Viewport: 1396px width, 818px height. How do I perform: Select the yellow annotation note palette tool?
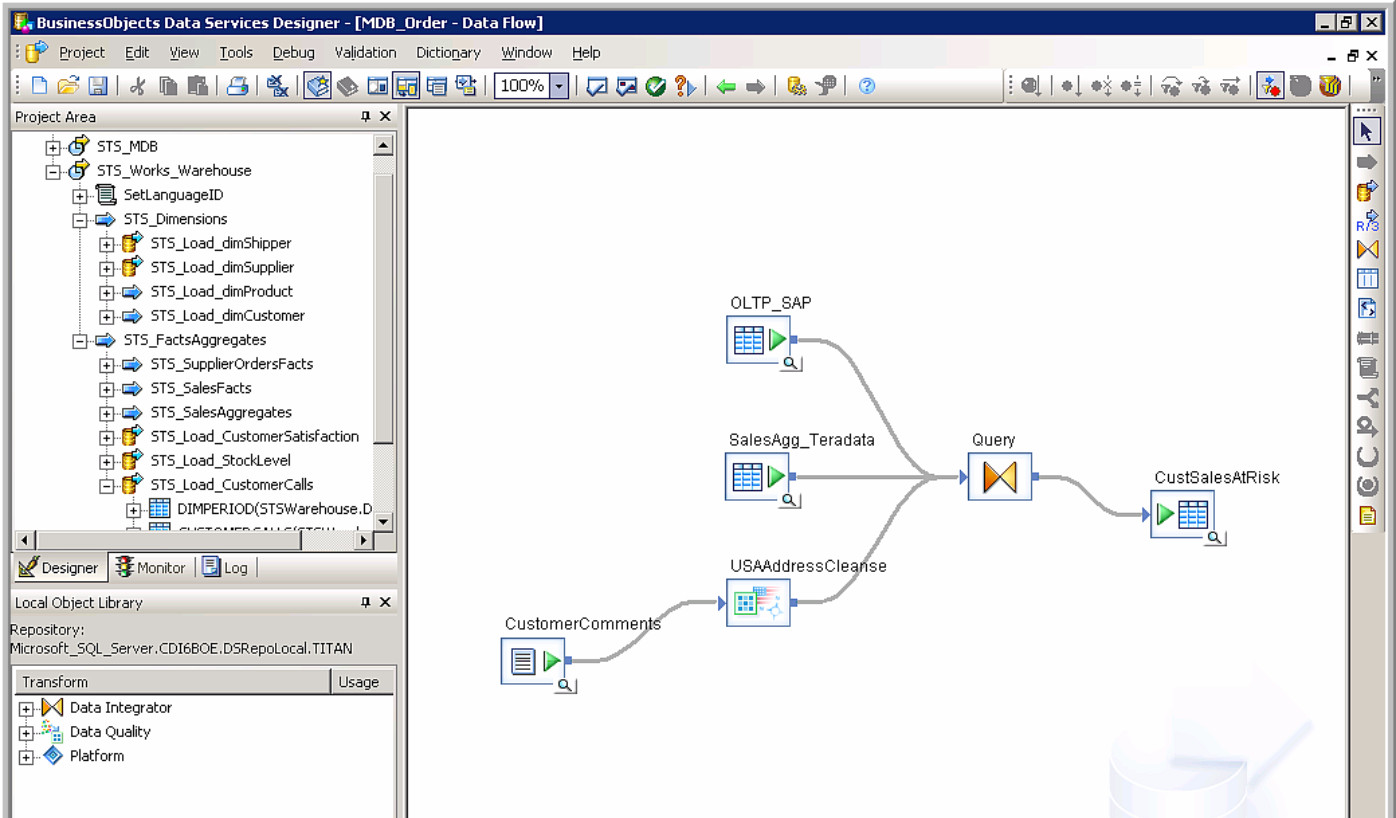point(1367,516)
